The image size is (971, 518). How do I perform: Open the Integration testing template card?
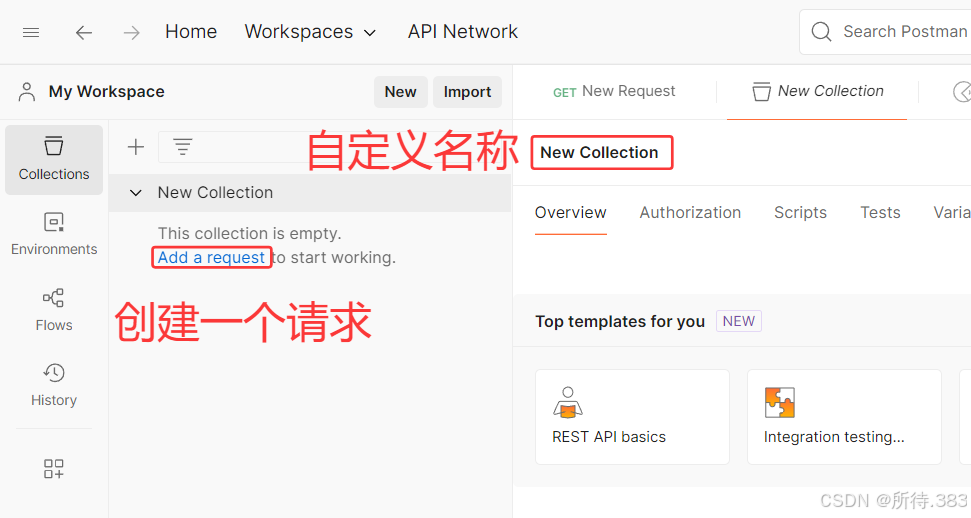pos(844,417)
